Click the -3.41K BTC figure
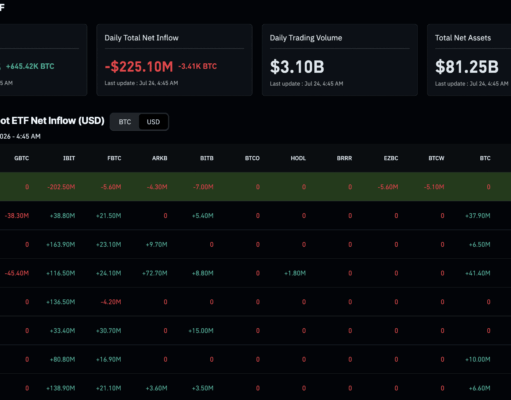511x400 pixels. click(x=198, y=66)
